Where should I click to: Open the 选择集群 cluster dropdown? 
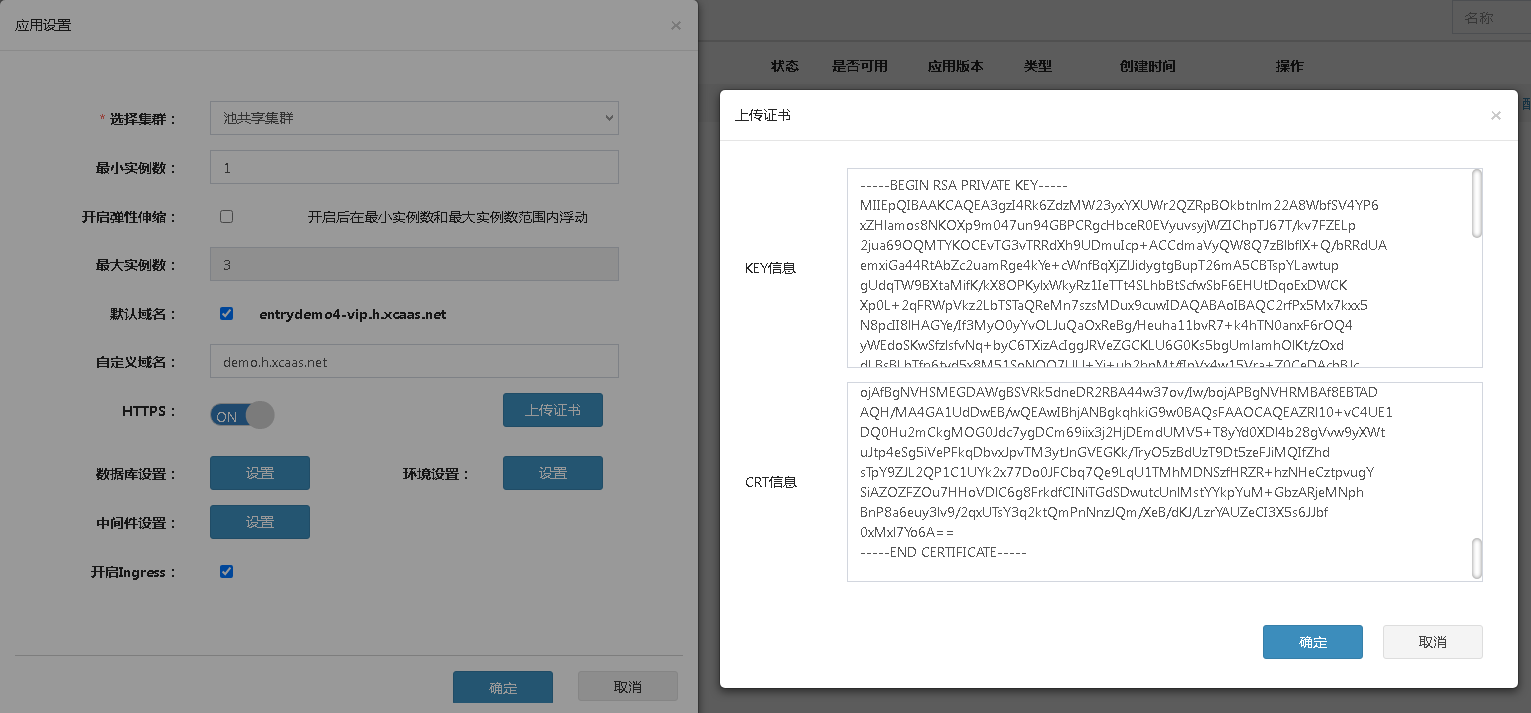click(x=414, y=118)
